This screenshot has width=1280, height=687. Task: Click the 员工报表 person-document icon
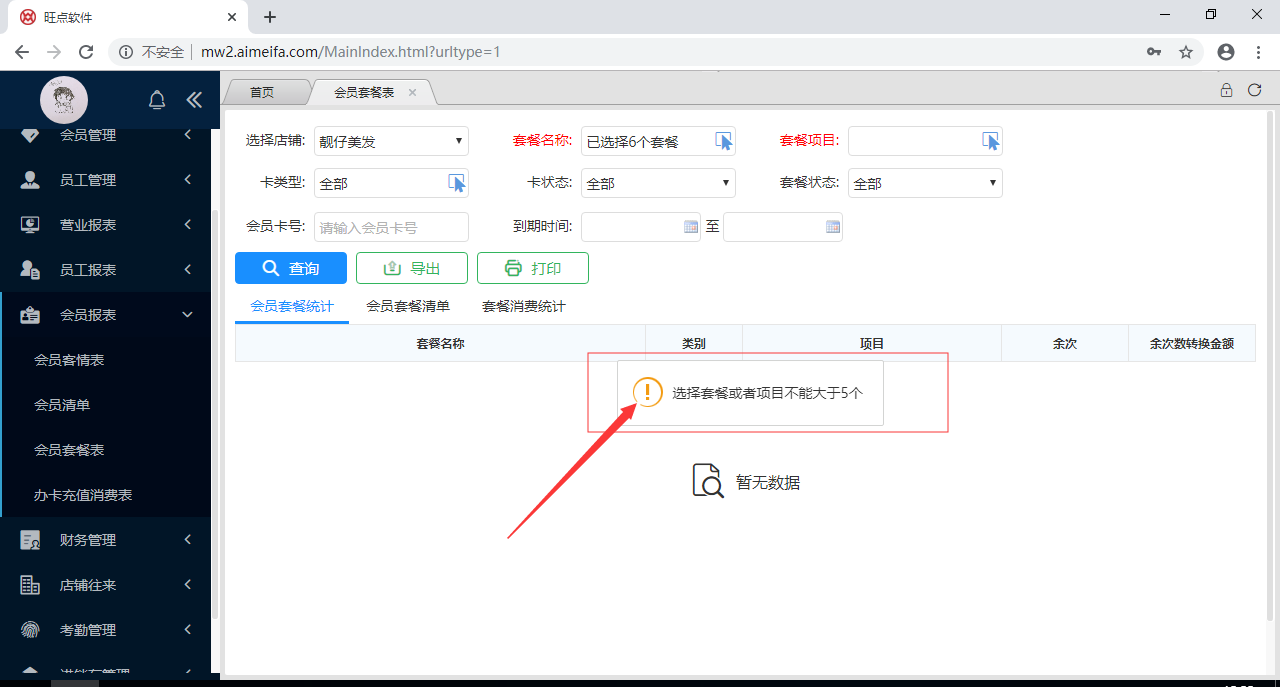click(x=30, y=270)
